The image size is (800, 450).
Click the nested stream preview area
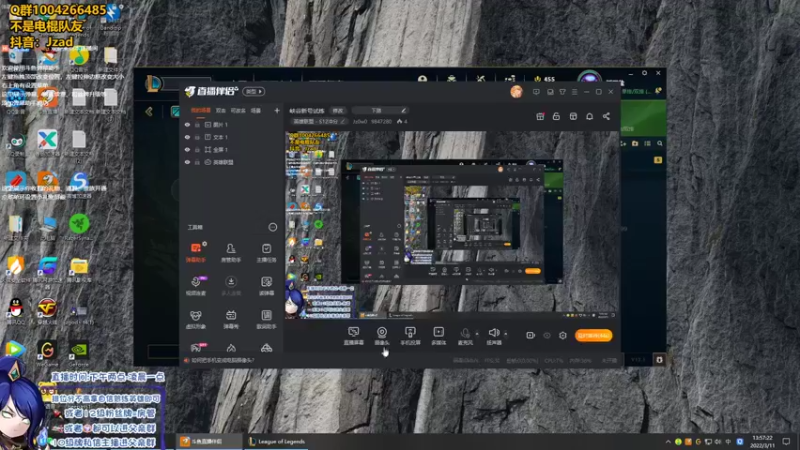coord(451,225)
